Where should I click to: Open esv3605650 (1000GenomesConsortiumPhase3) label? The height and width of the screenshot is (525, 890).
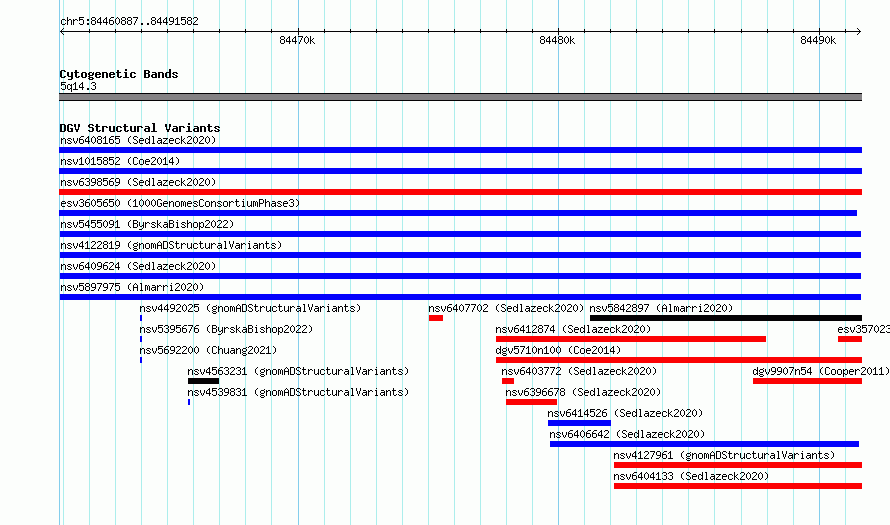tap(180, 203)
